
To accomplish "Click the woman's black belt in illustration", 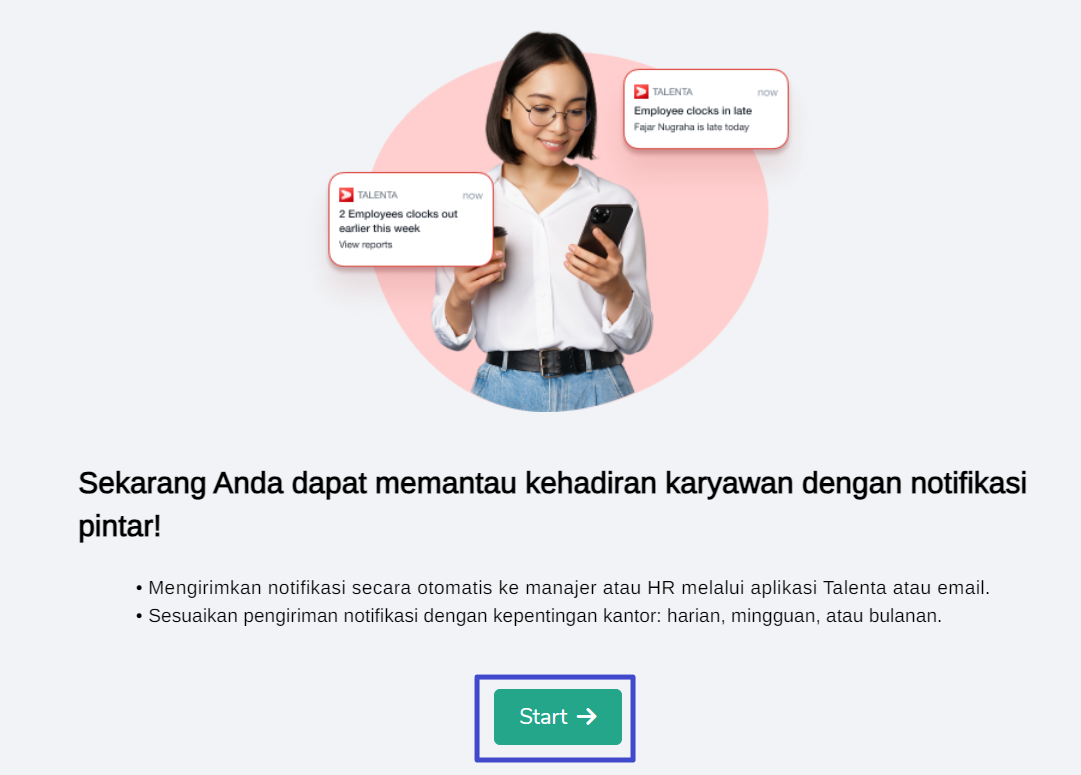I will click(554, 361).
